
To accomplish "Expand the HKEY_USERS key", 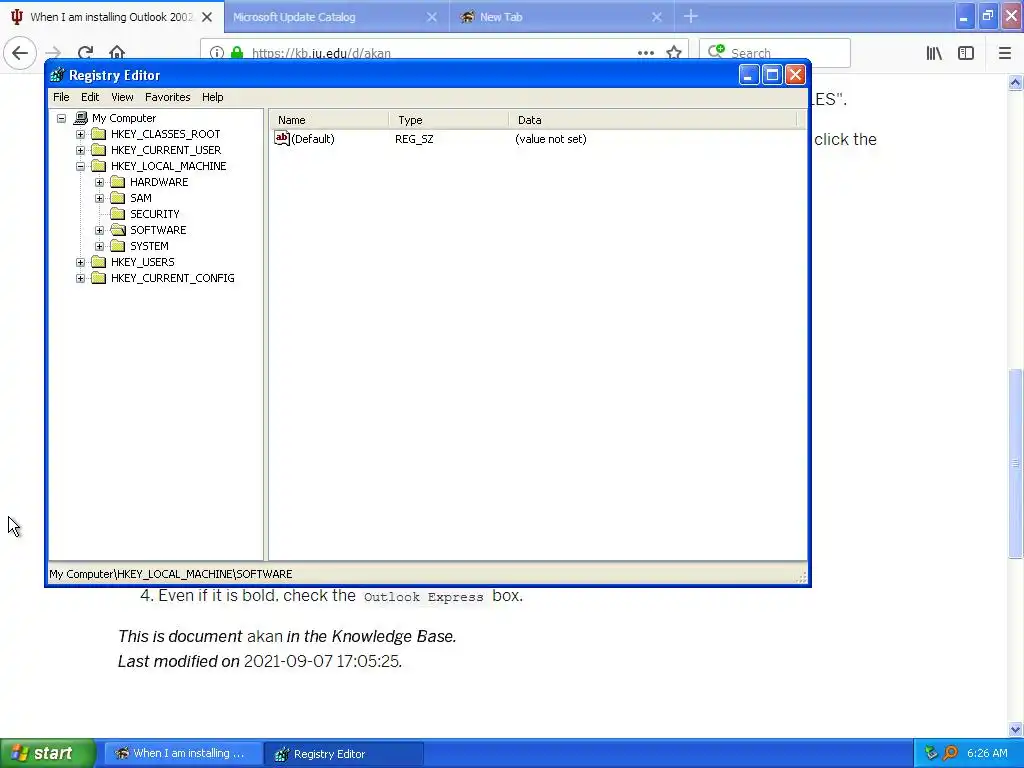I will click(x=80, y=263).
